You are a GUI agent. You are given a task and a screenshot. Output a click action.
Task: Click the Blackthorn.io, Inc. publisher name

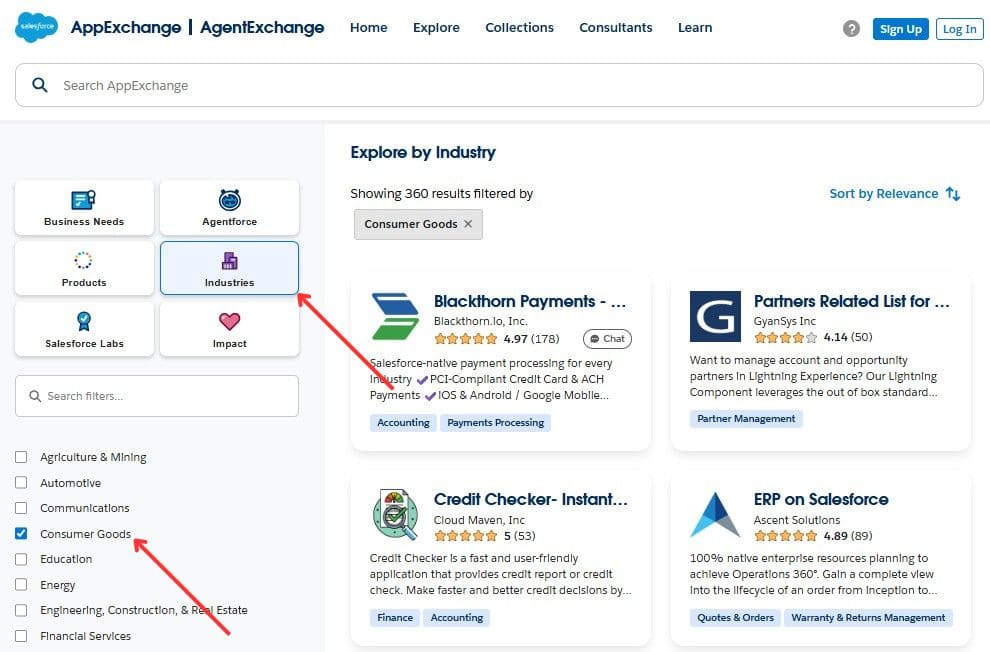[x=480, y=321]
